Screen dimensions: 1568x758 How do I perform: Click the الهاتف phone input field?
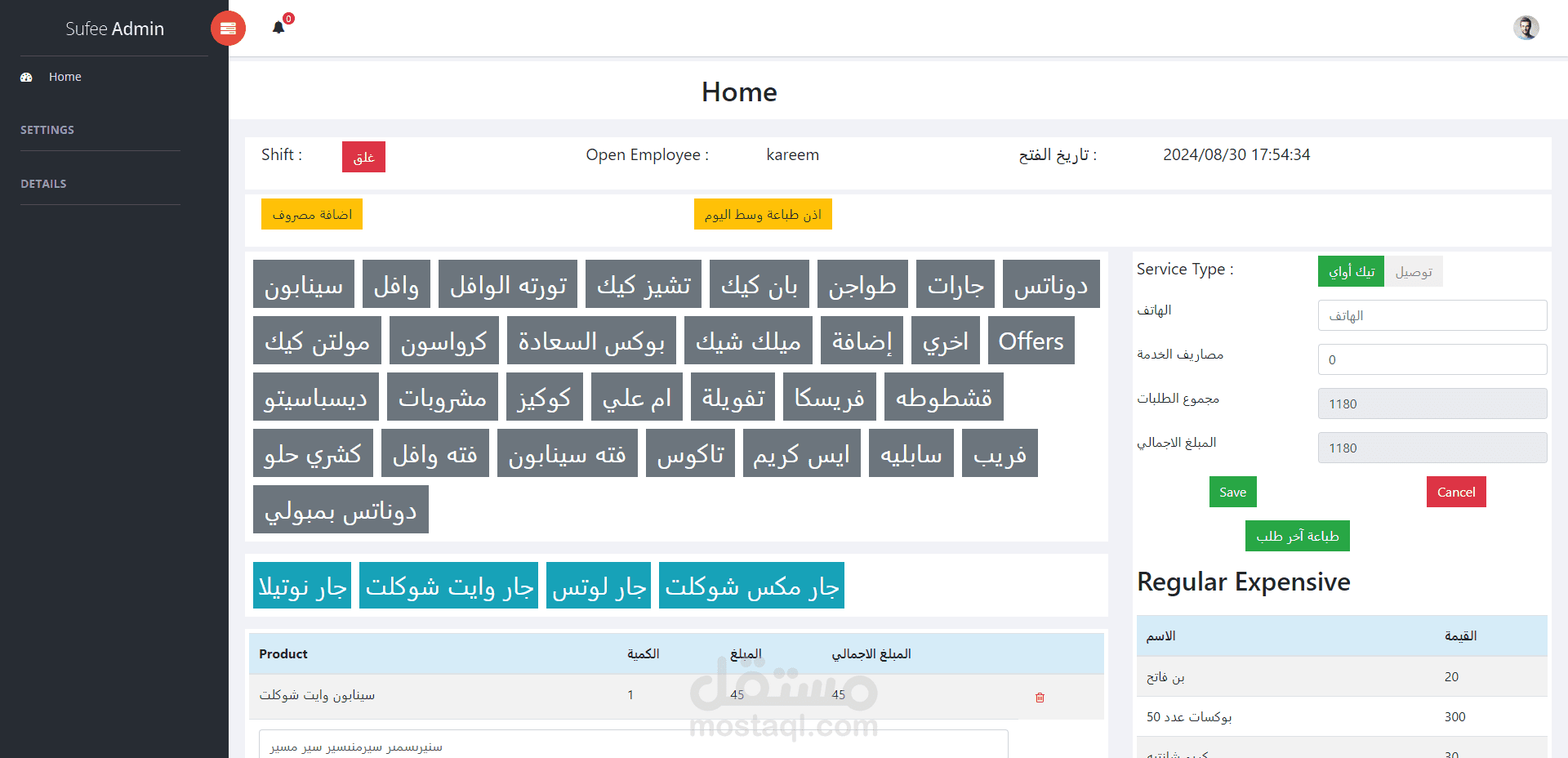point(1432,315)
